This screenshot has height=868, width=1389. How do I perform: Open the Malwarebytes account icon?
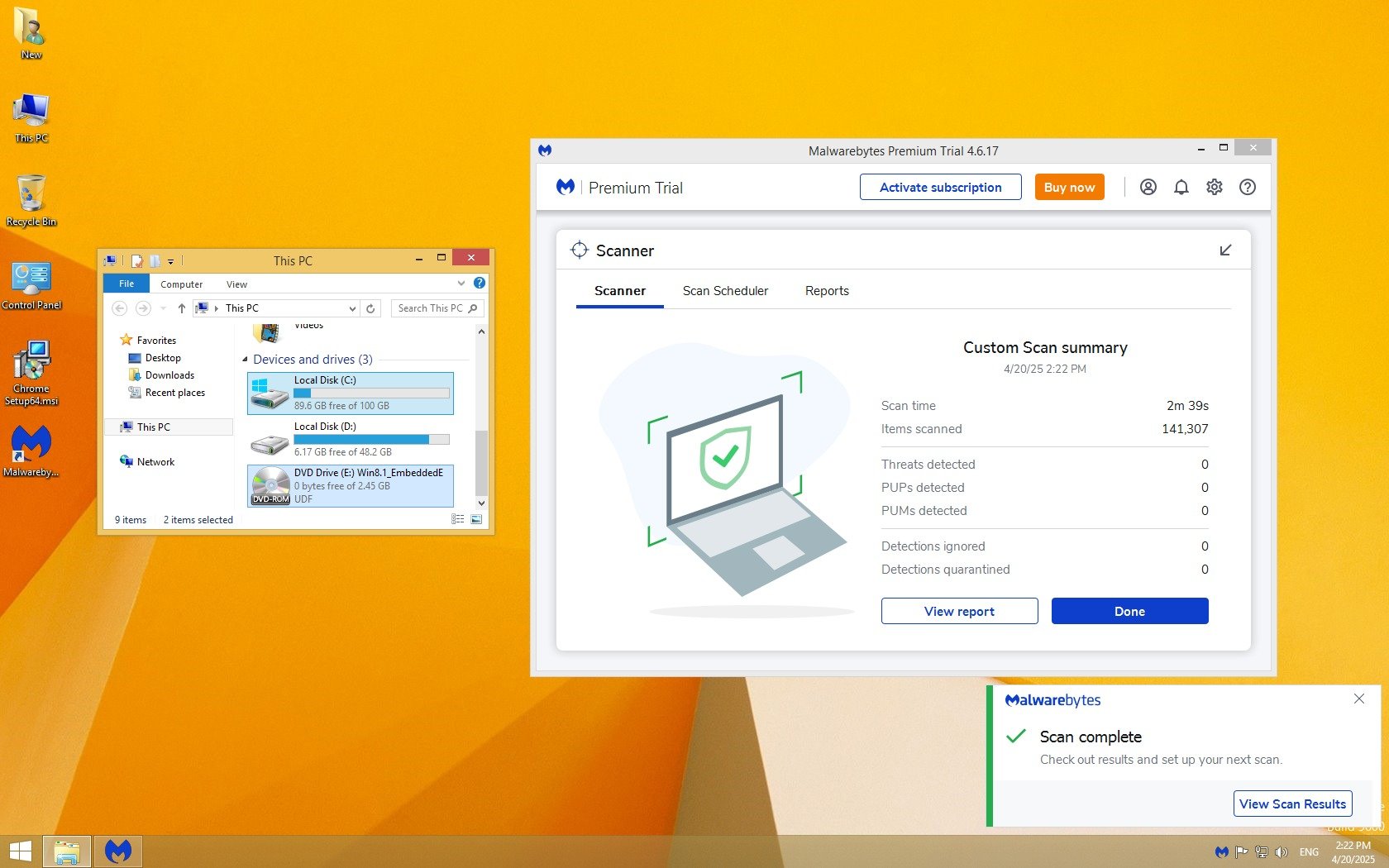pyautogui.click(x=1148, y=187)
